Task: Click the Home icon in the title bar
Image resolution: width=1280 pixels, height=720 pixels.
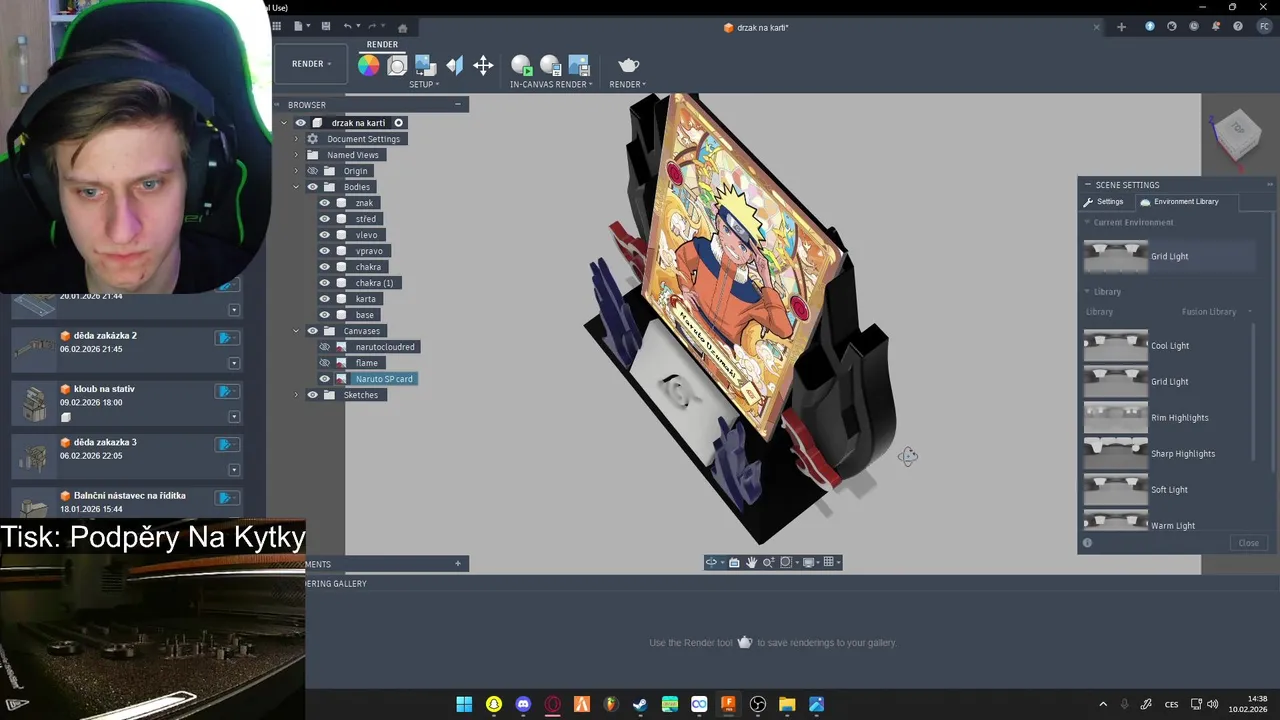Action: click(x=402, y=28)
